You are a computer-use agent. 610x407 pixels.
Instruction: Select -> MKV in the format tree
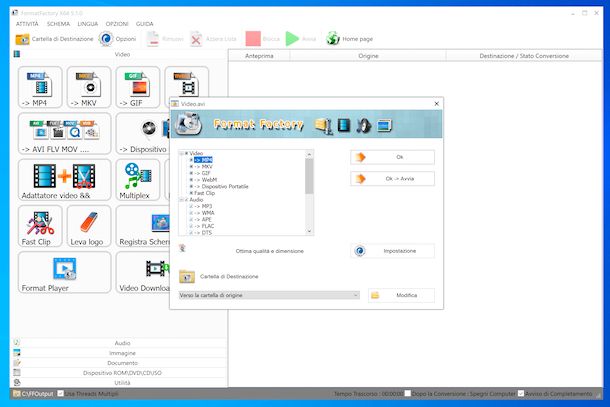(203, 167)
